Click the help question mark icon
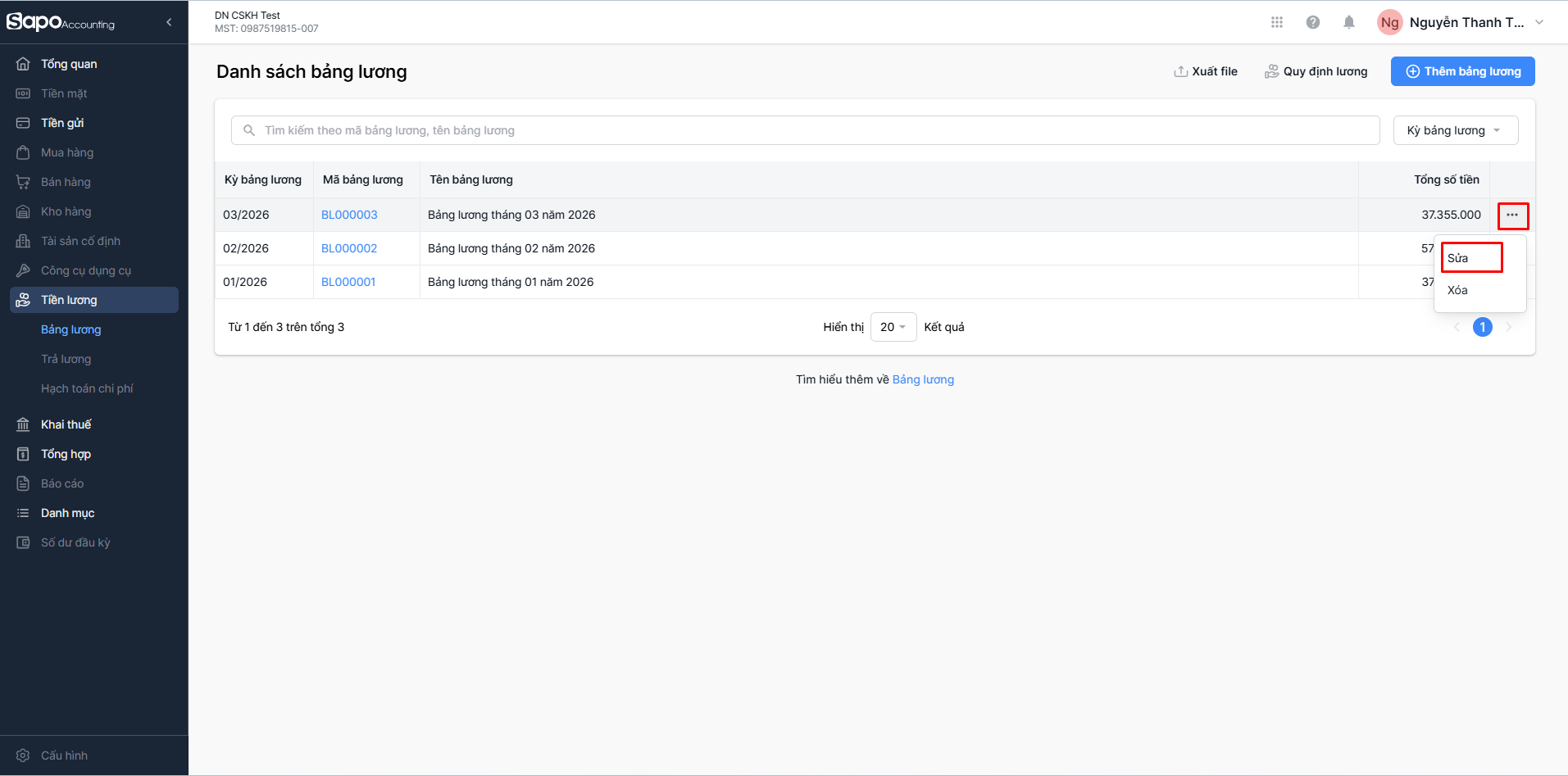 (x=1312, y=22)
